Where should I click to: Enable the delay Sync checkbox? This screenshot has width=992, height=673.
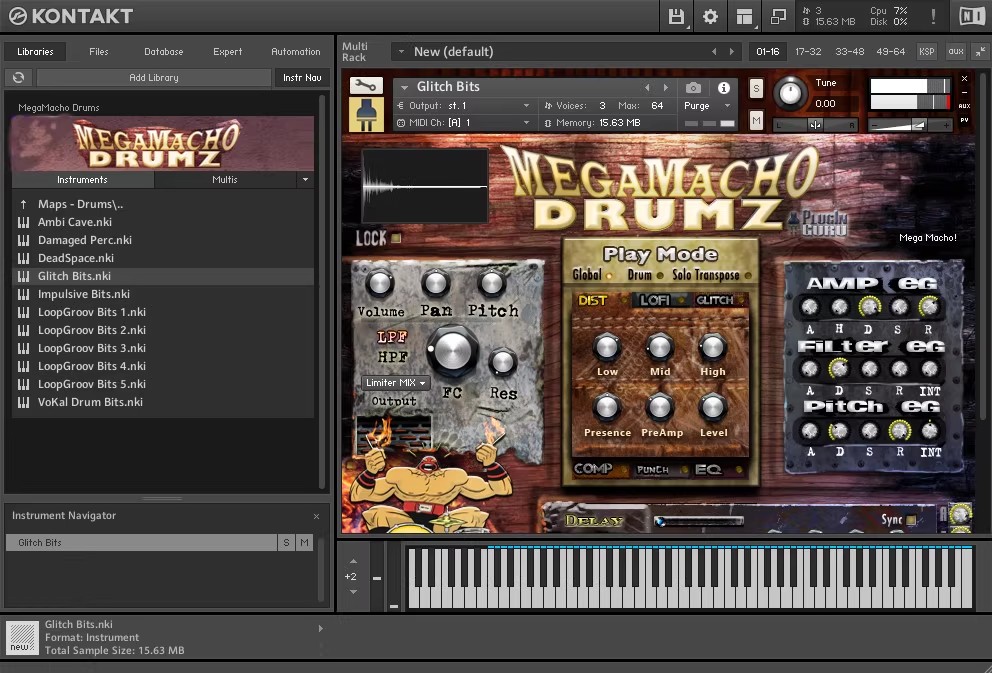[x=911, y=520]
